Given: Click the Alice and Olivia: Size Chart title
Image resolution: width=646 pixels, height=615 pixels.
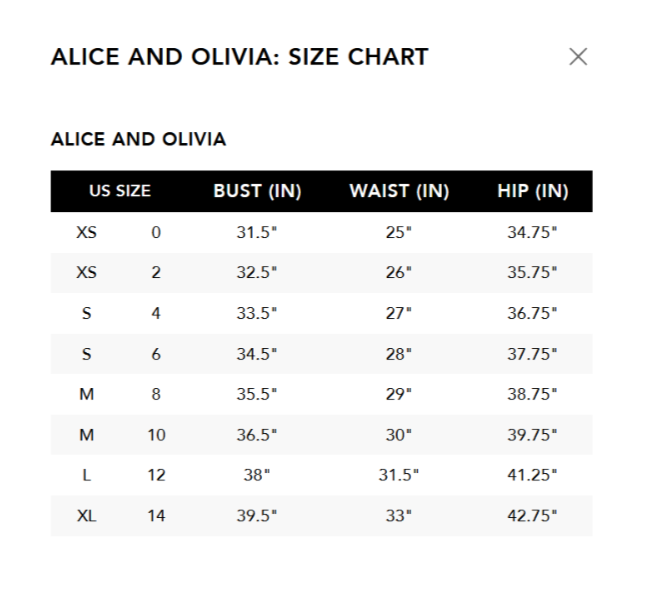Looking at the screenshot, I should 239,57.
